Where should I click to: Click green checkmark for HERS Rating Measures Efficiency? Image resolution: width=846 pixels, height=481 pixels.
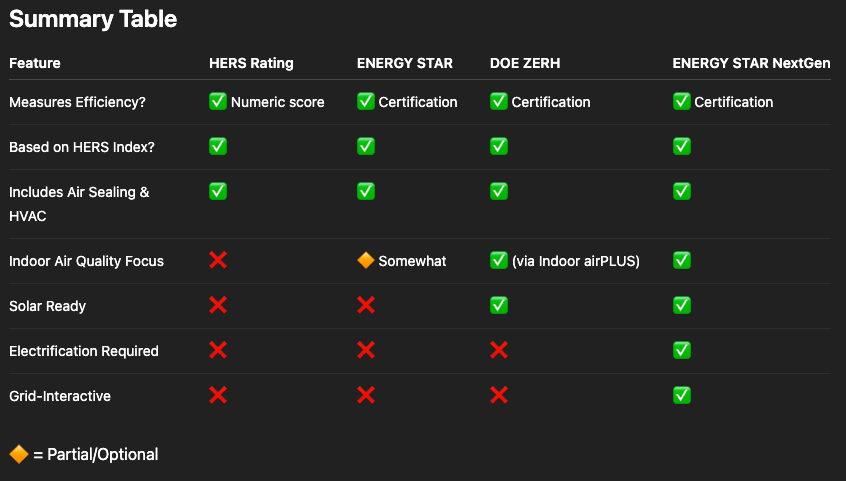(x=217, y=101)
